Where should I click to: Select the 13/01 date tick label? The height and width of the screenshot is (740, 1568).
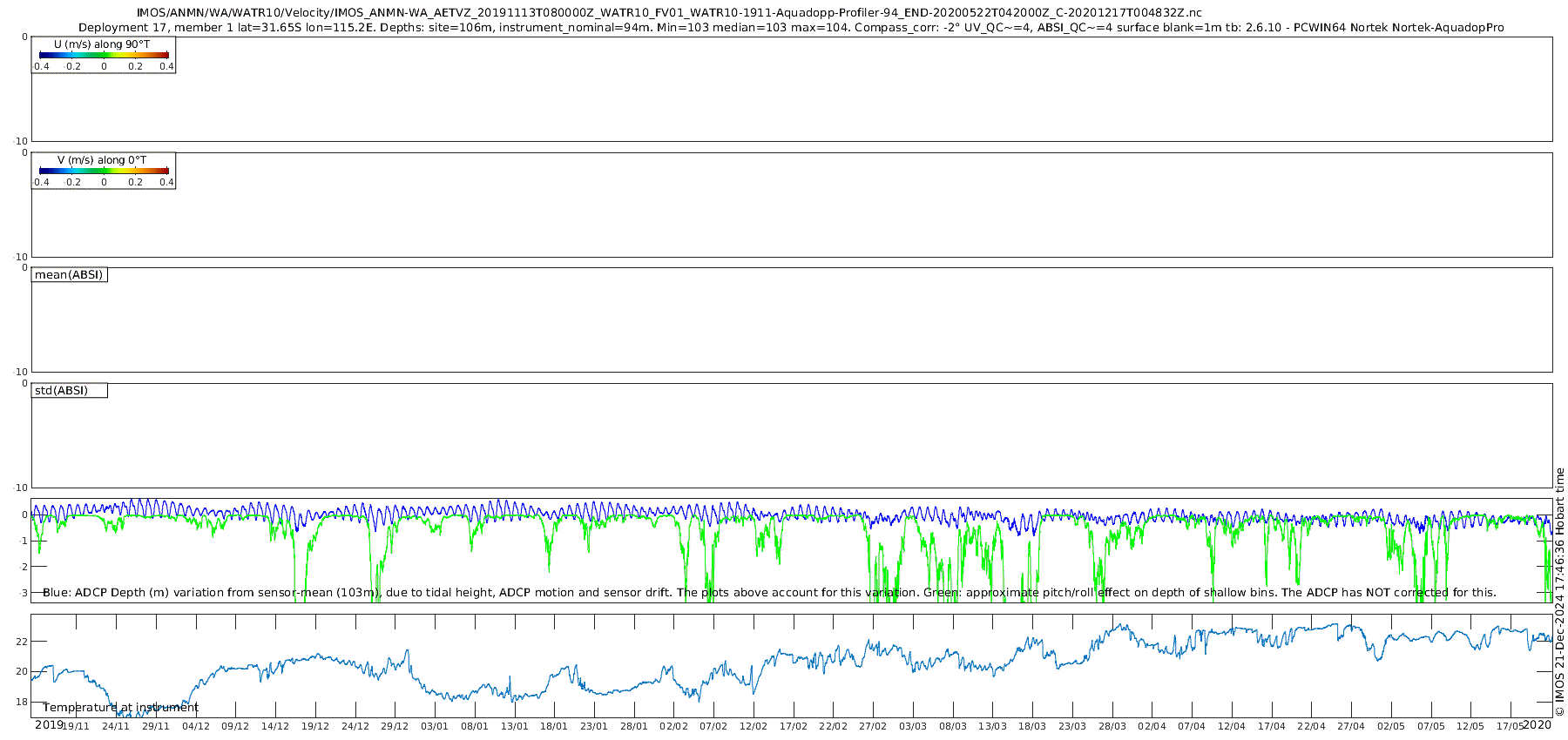514,727
